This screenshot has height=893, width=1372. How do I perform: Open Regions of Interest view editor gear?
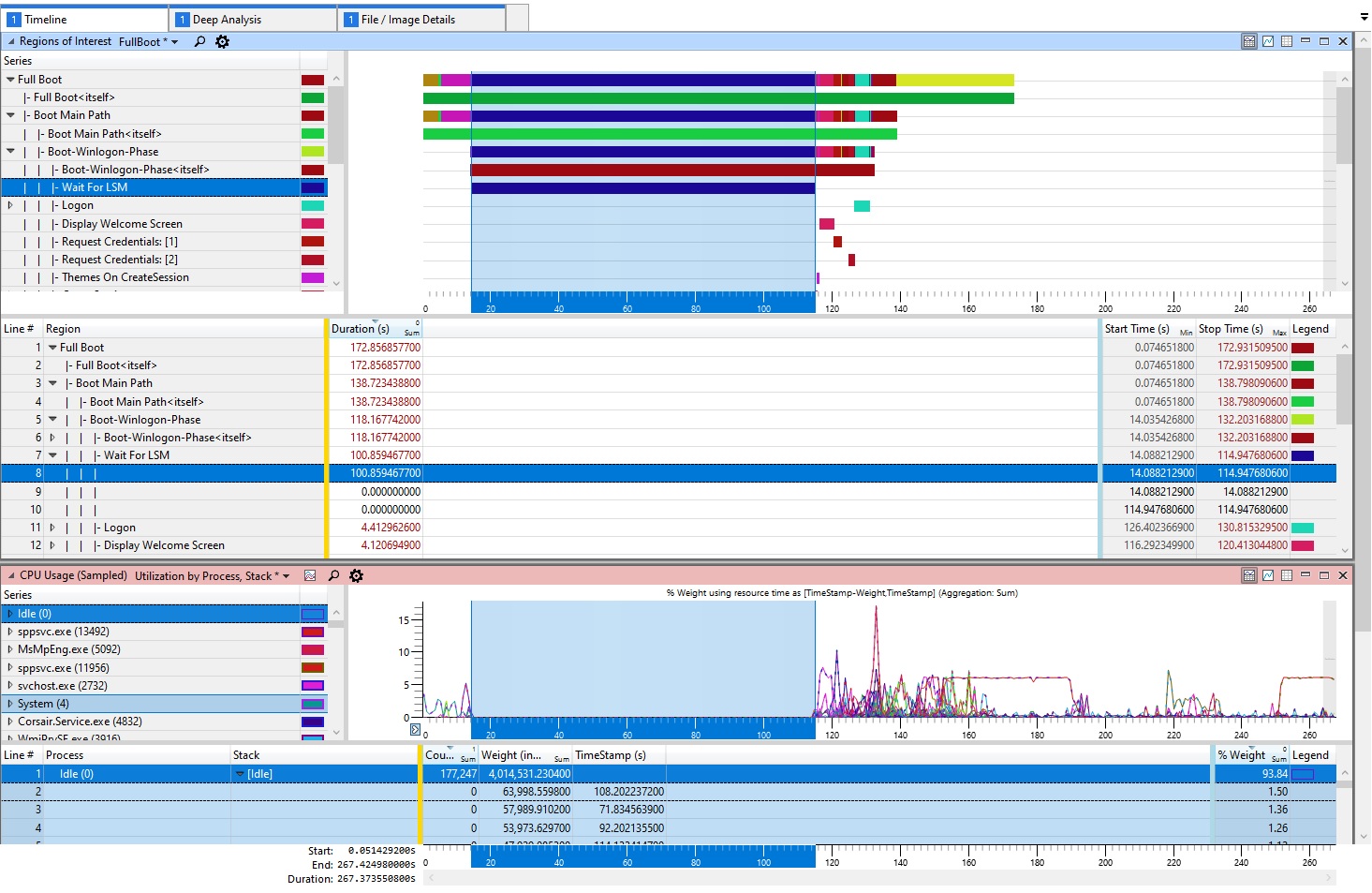(x=222, y=41)
